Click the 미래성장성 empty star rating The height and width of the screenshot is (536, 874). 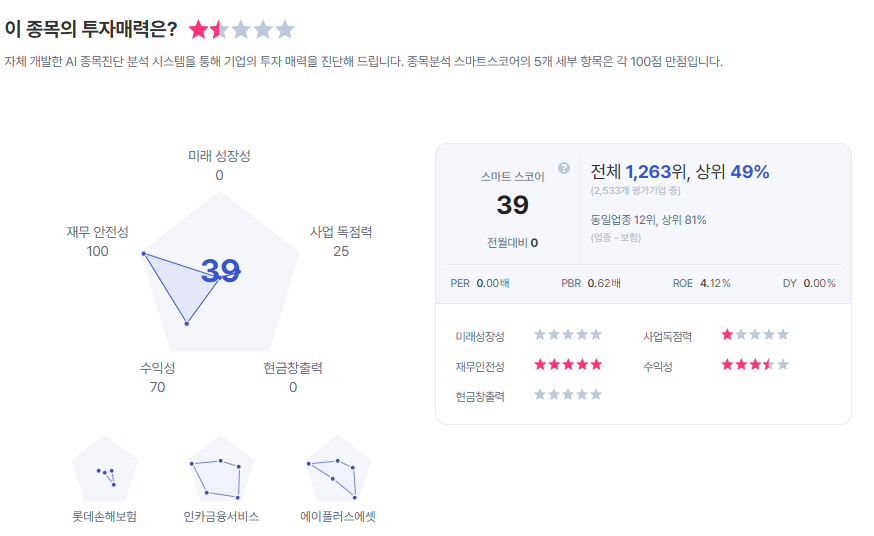568,335
